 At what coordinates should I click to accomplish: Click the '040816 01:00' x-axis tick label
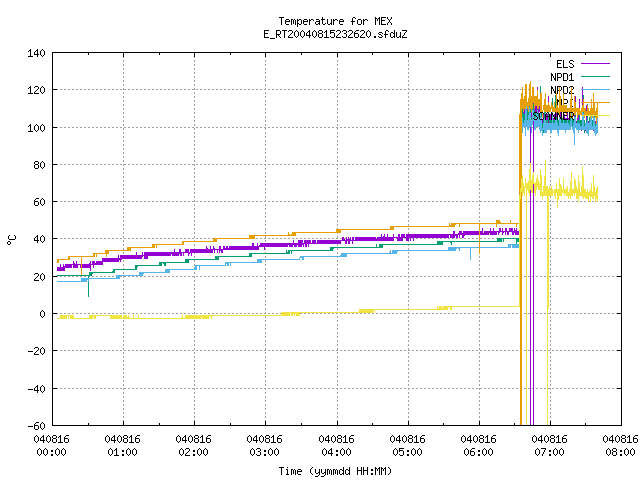122,446
